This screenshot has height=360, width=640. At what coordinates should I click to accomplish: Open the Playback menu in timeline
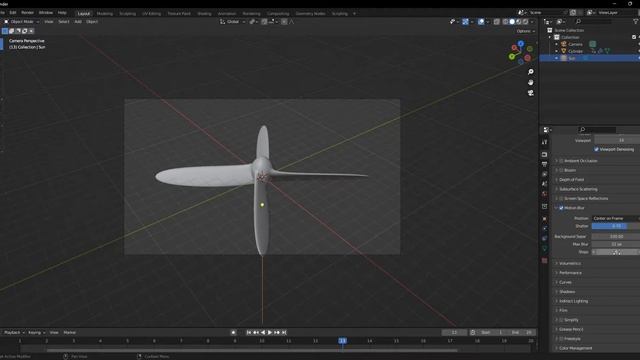click(x=14, y=333)
